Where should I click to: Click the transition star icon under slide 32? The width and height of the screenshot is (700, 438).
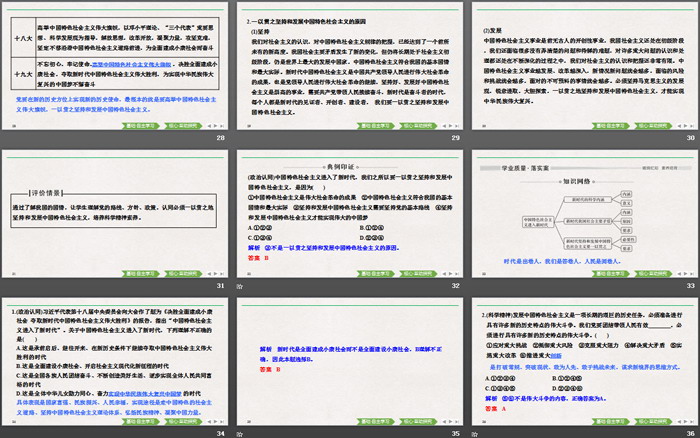[239, 287]
